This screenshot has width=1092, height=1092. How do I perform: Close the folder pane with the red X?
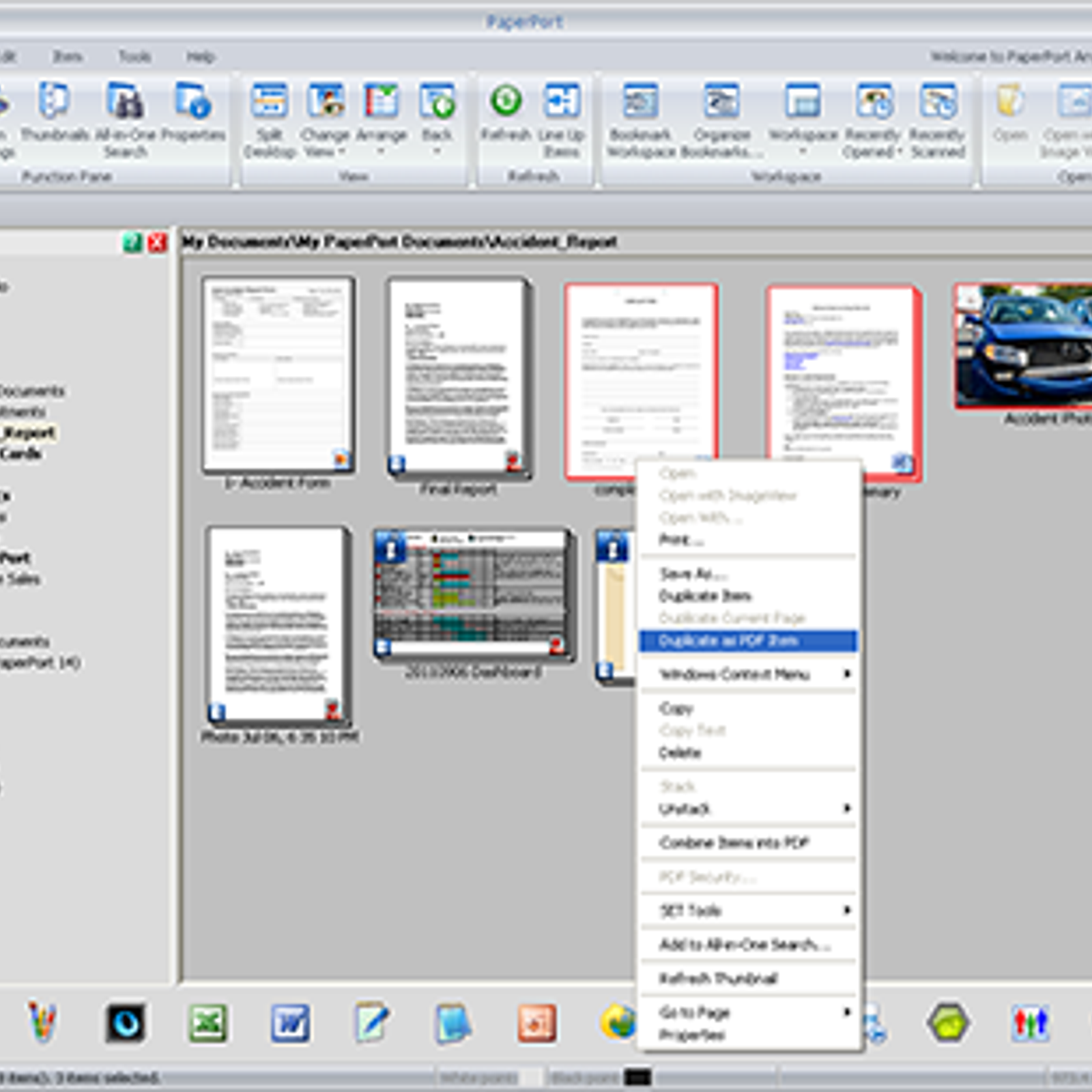click(158, 242)
